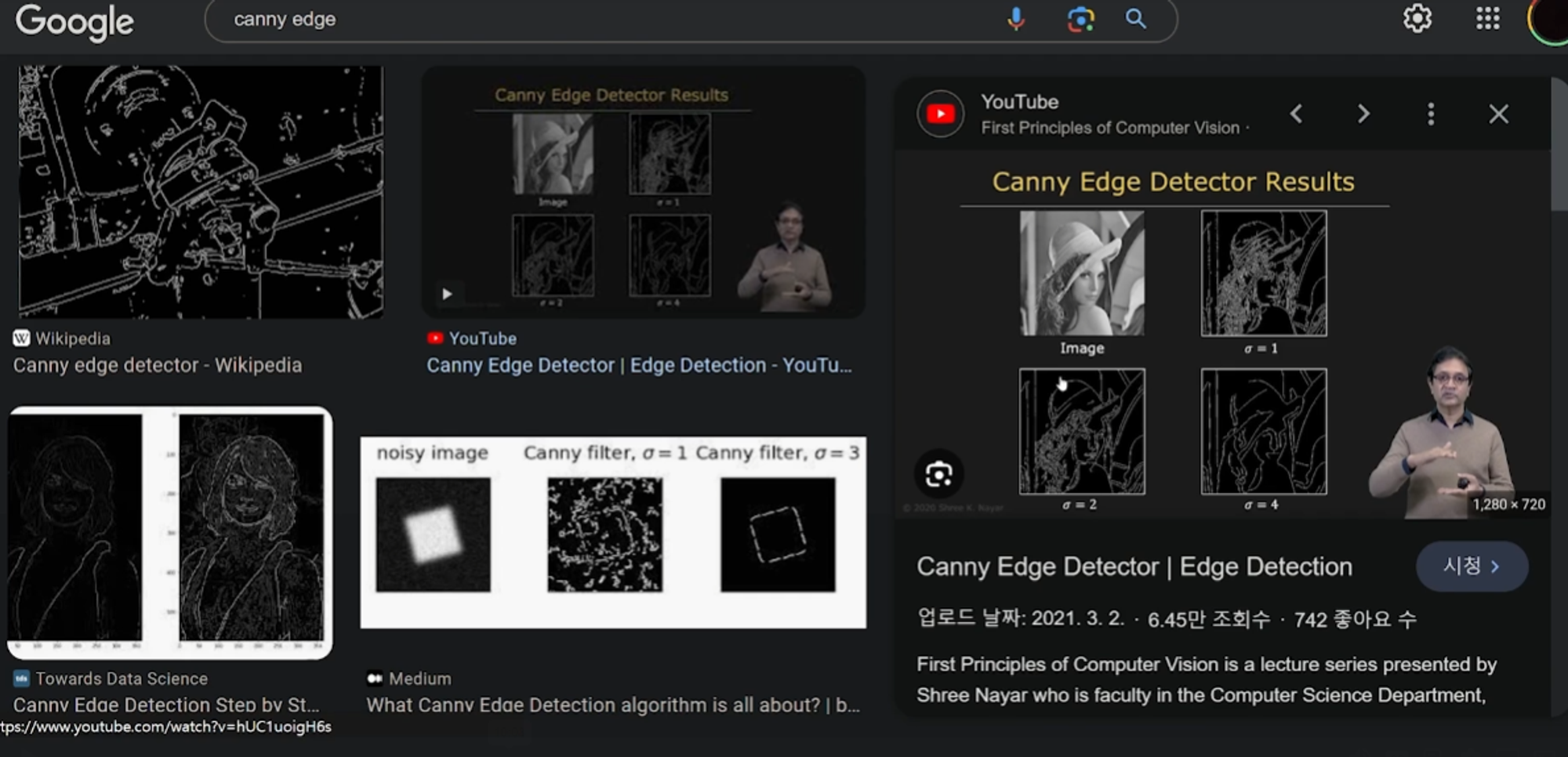The image size is (1568, 757).
Task: Open 'Canny Edge Detection Step by St...' link
Action: pos(166,704)
